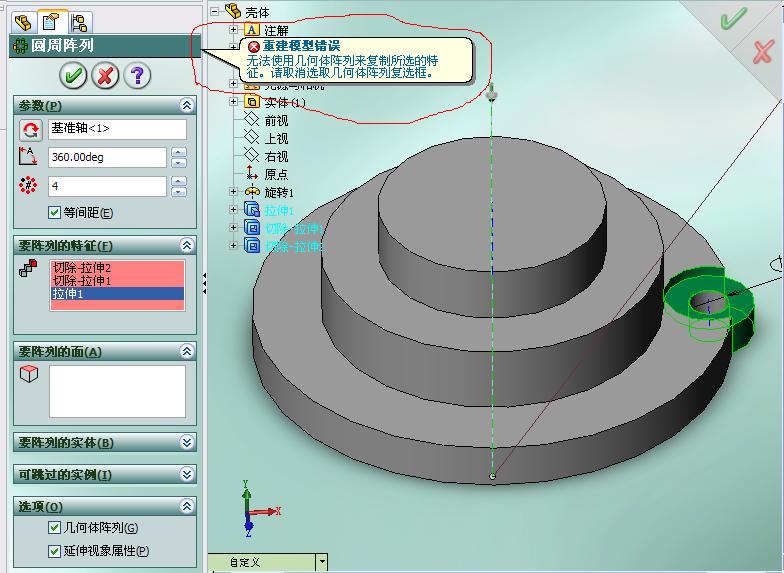Cancel with the corner red X
Viewport: 784px width, 573px height.
coord(763,52)
